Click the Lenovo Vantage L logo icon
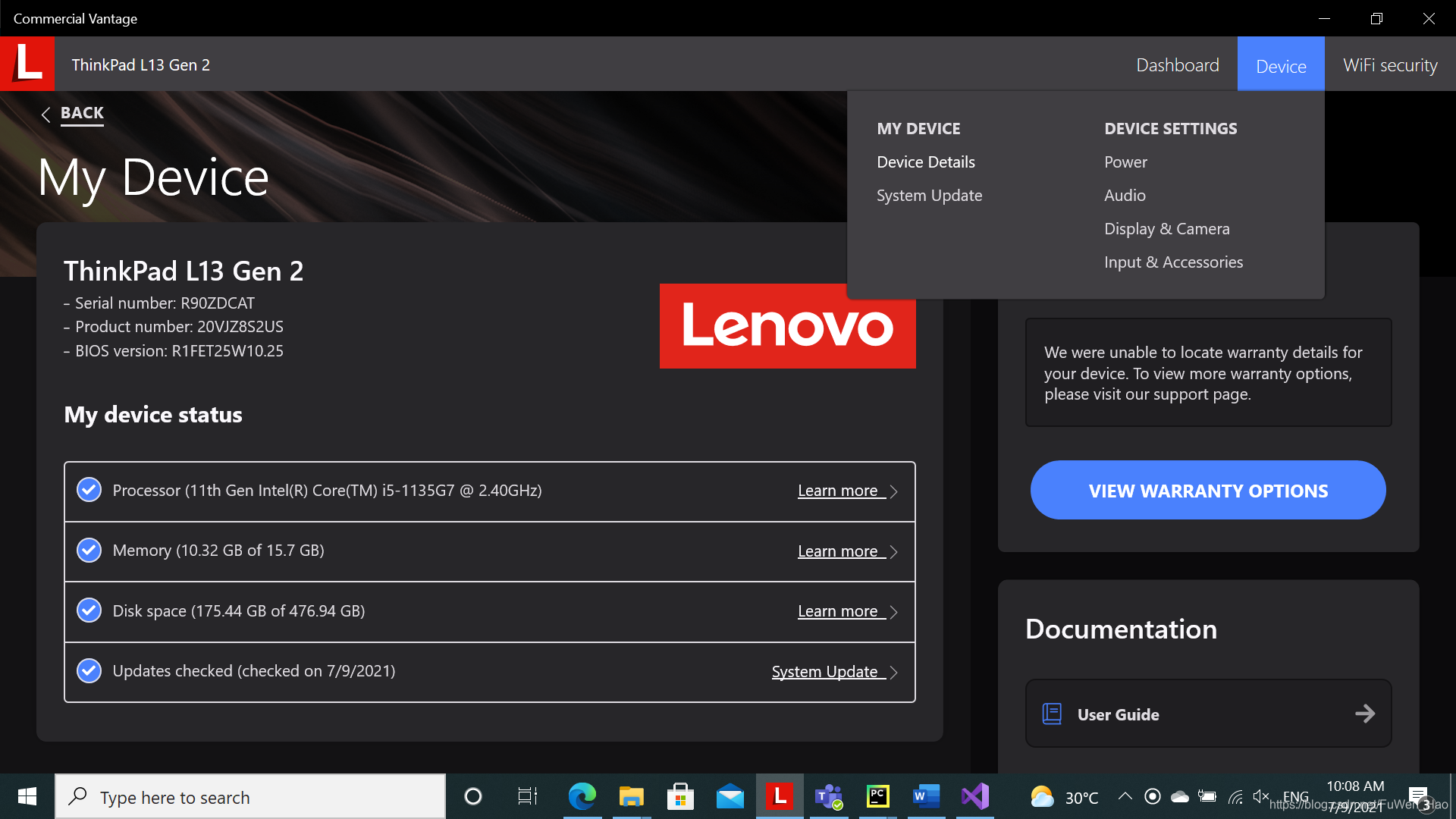This screenshot has width=1456, height=819. pyautogui.click(x=27, y=64)
